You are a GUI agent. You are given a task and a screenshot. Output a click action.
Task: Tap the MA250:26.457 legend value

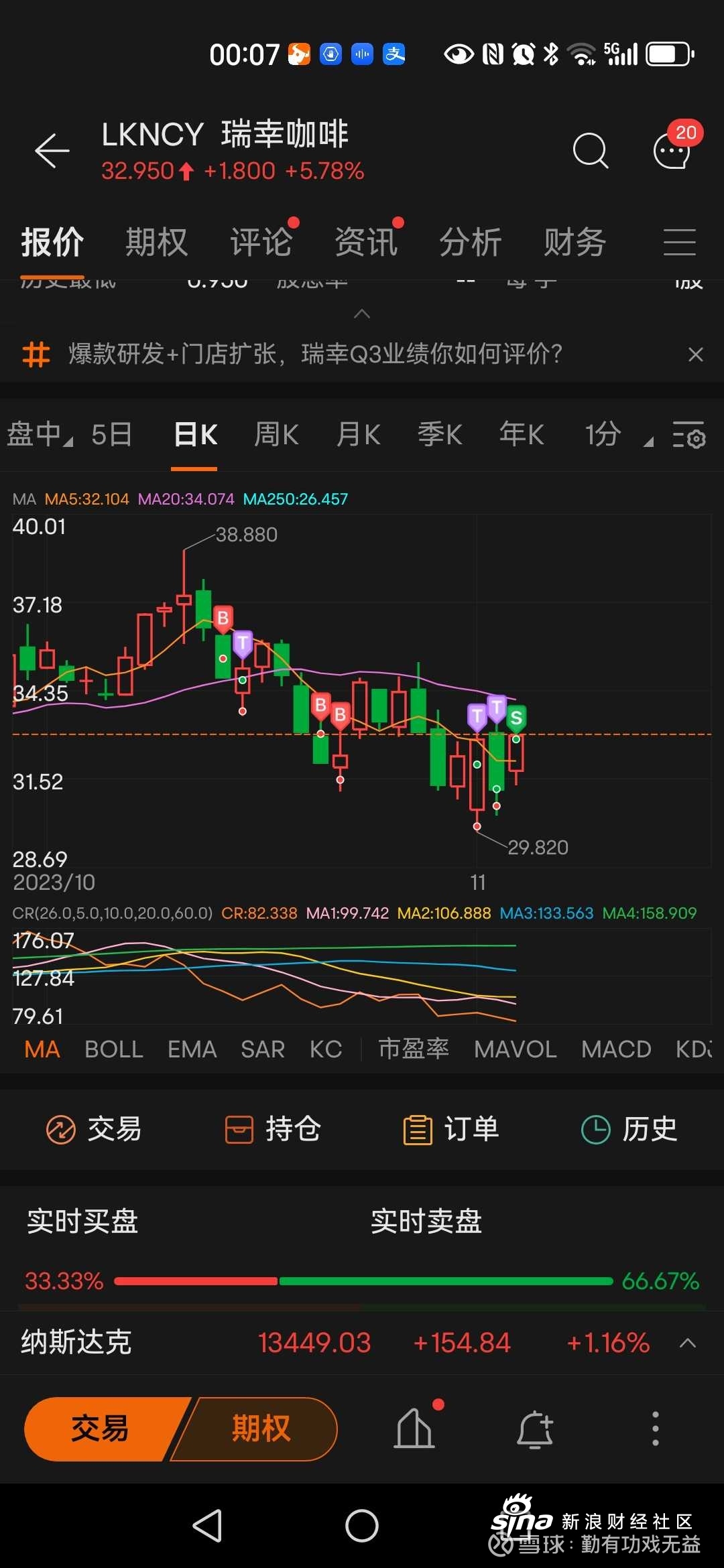tap(295, 499)
